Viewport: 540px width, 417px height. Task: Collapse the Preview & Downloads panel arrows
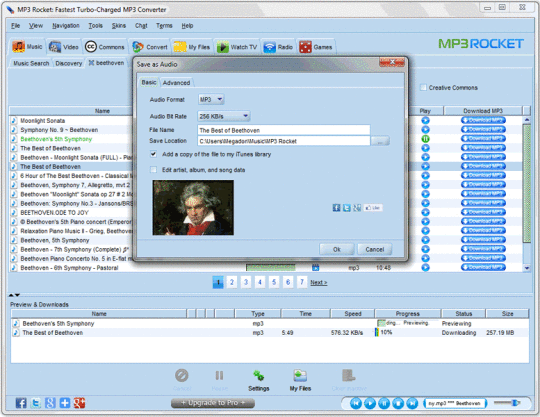[14, 295]
